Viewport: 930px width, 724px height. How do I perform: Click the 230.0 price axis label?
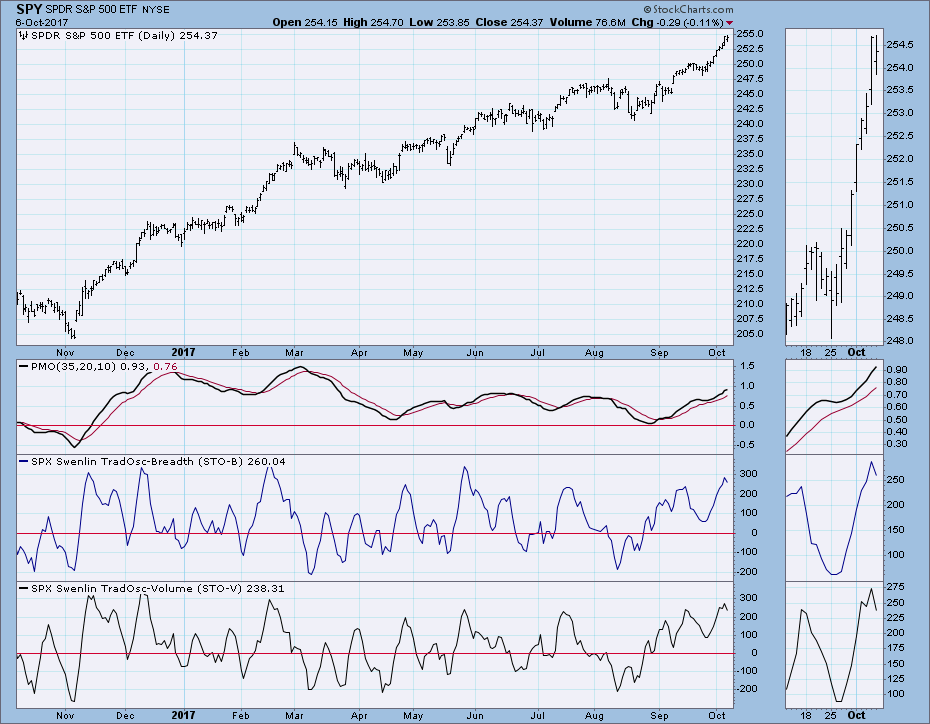click(x=750, y=184)
